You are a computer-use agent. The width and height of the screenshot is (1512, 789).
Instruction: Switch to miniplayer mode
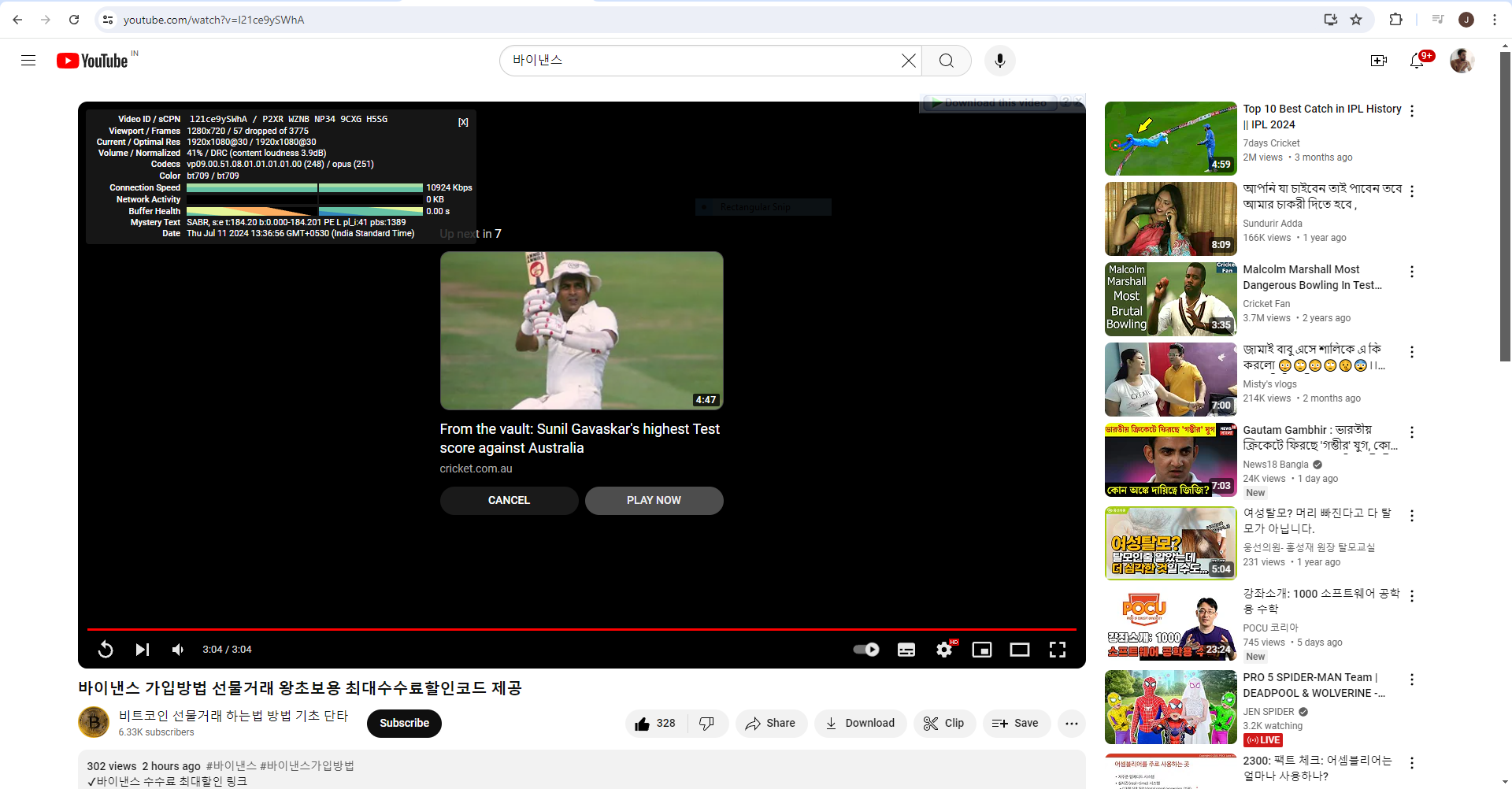point(982,650)
